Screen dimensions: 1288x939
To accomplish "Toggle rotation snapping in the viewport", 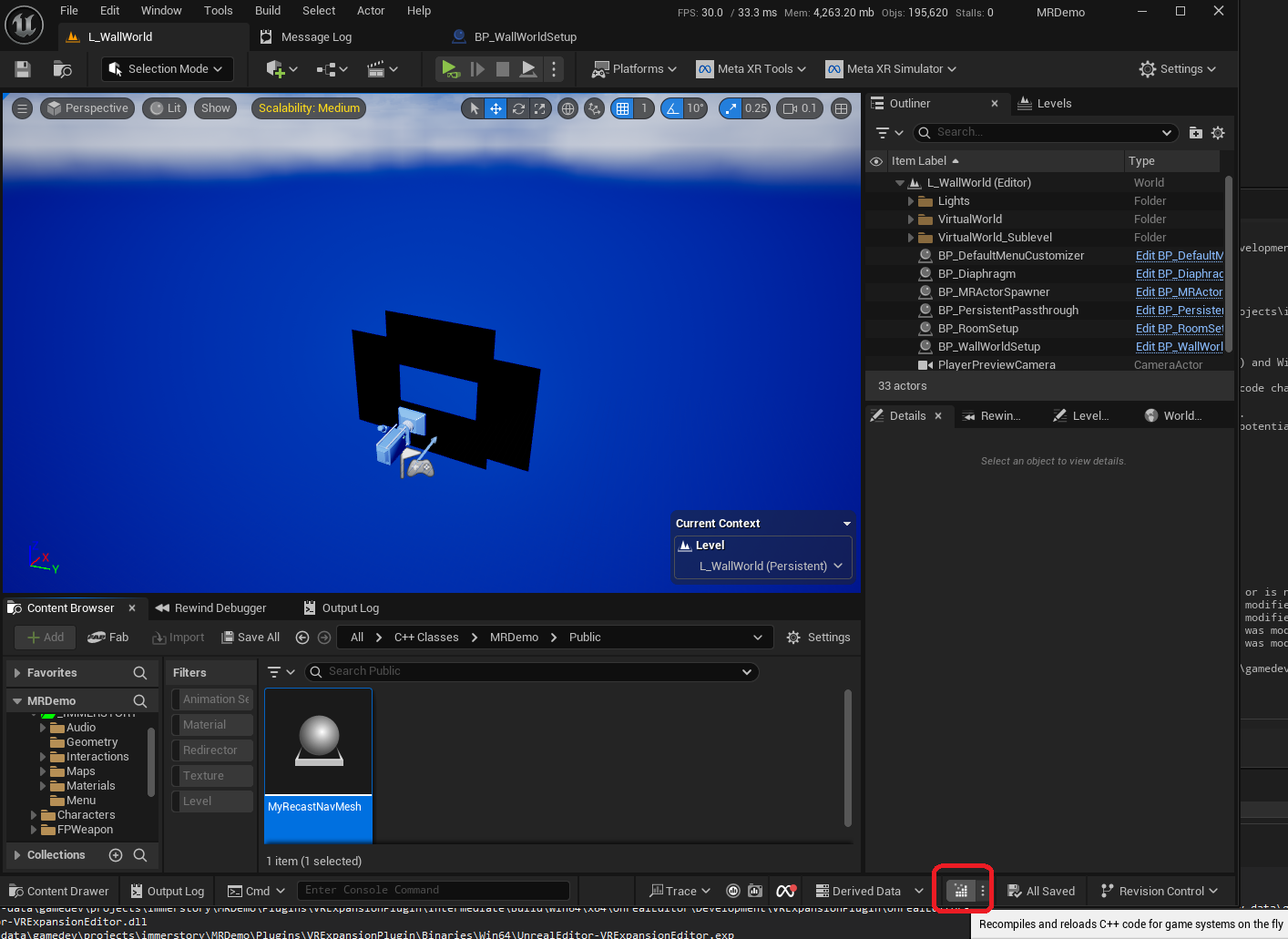I will [672, 108].
